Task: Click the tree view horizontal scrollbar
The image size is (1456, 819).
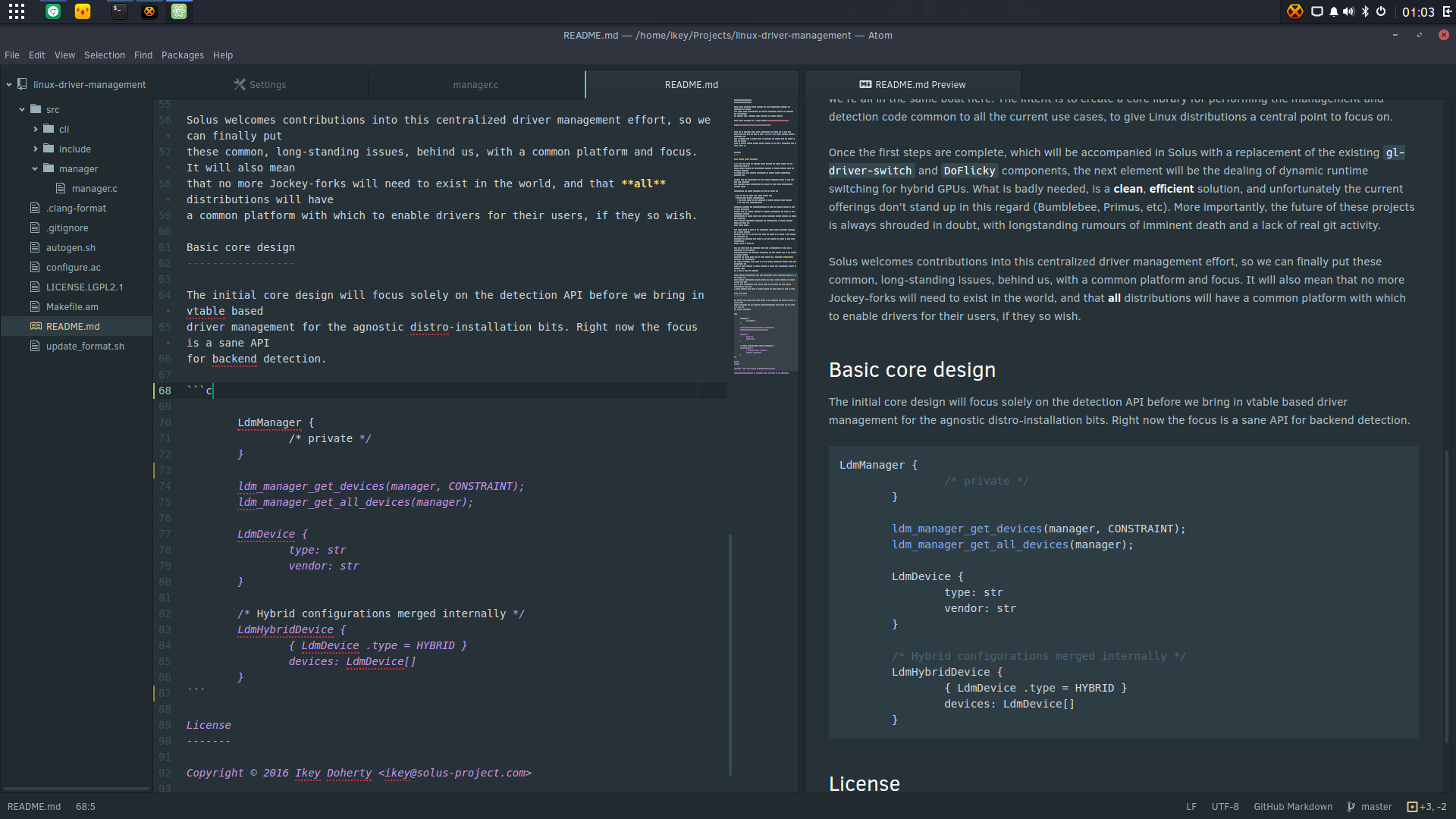Action: point(76,789)
